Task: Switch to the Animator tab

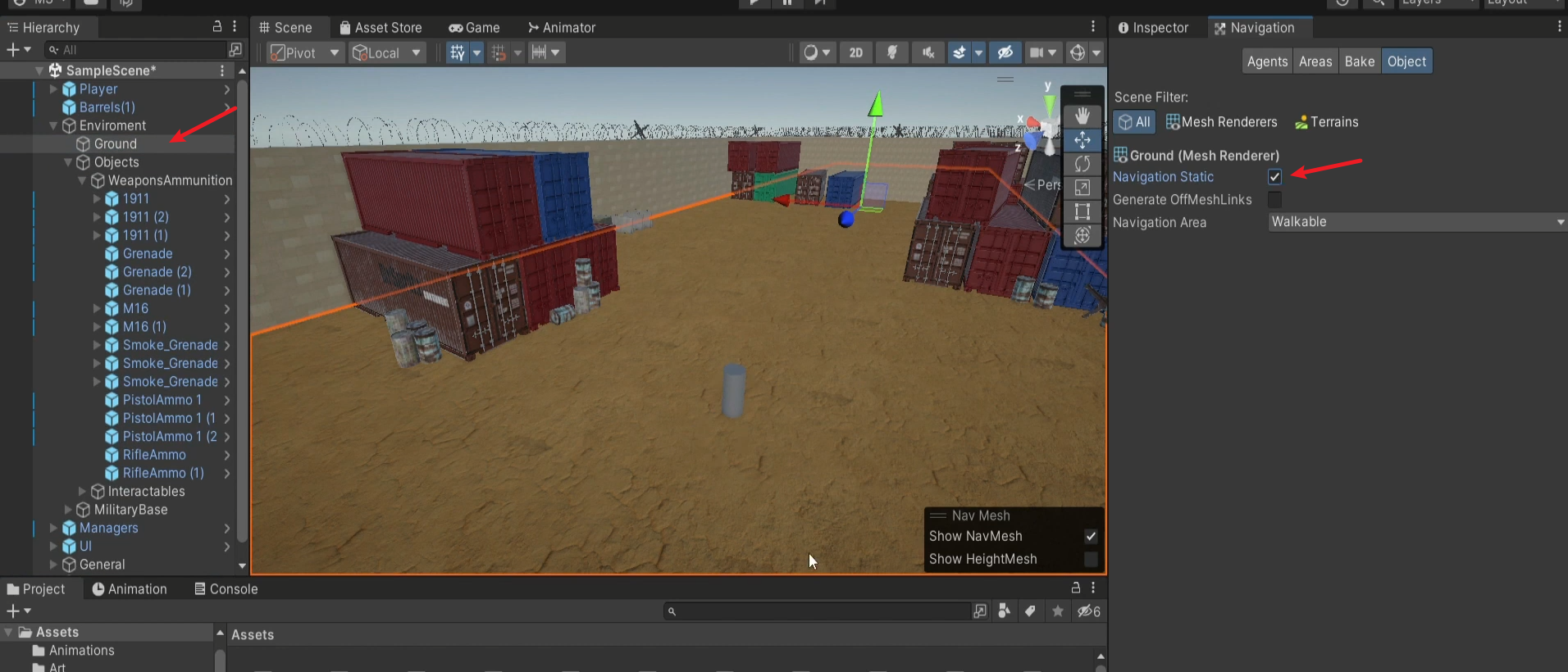Action: pyautogui.click(x=562, y=27)
